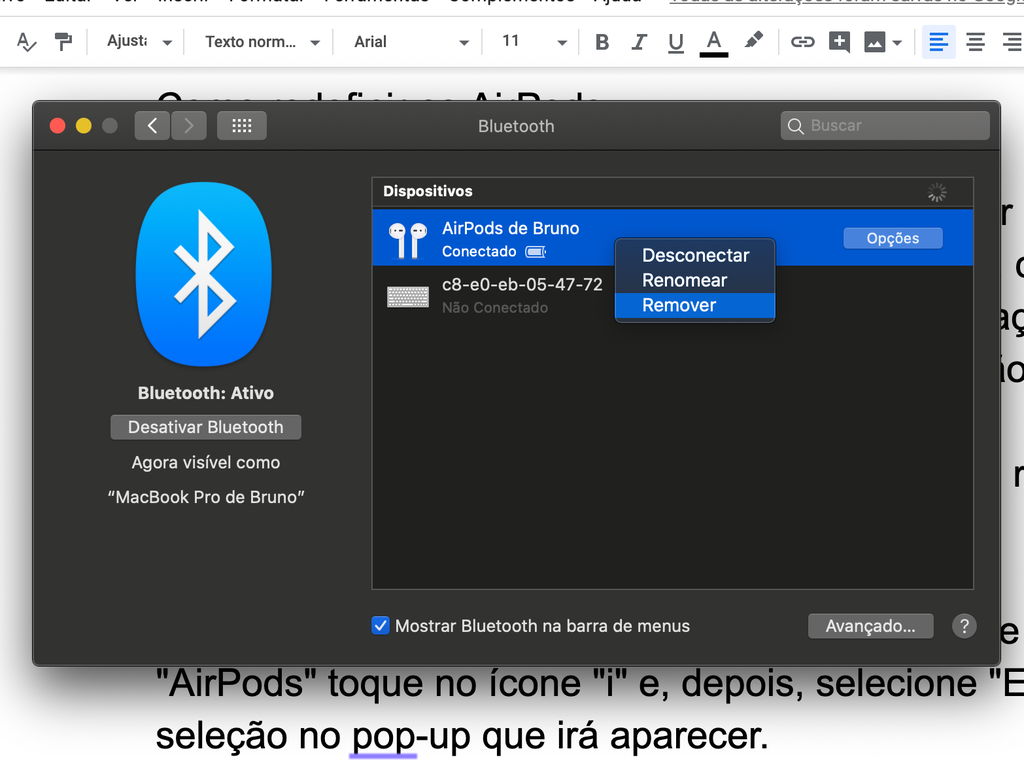Click the 'Não Conectado' status text
This screenshot has height=768, width=1024.
coord(495,308)
